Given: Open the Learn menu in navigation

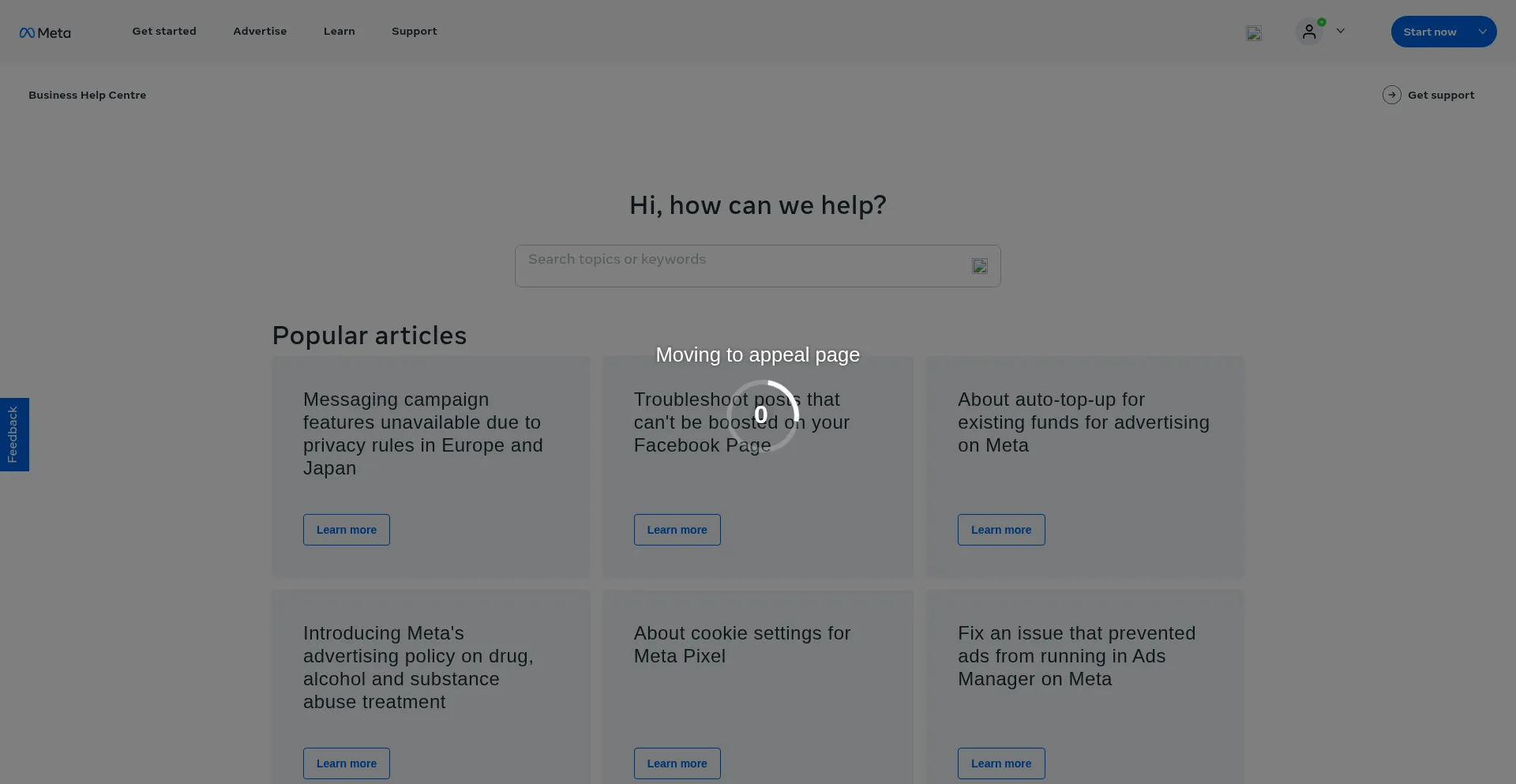Looking at the screenshot, I should tap(339, 32).
